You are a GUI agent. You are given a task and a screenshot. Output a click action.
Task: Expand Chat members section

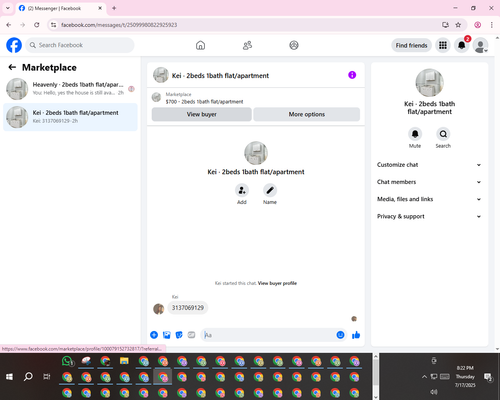pyautogui.click(x=429, y=182)
